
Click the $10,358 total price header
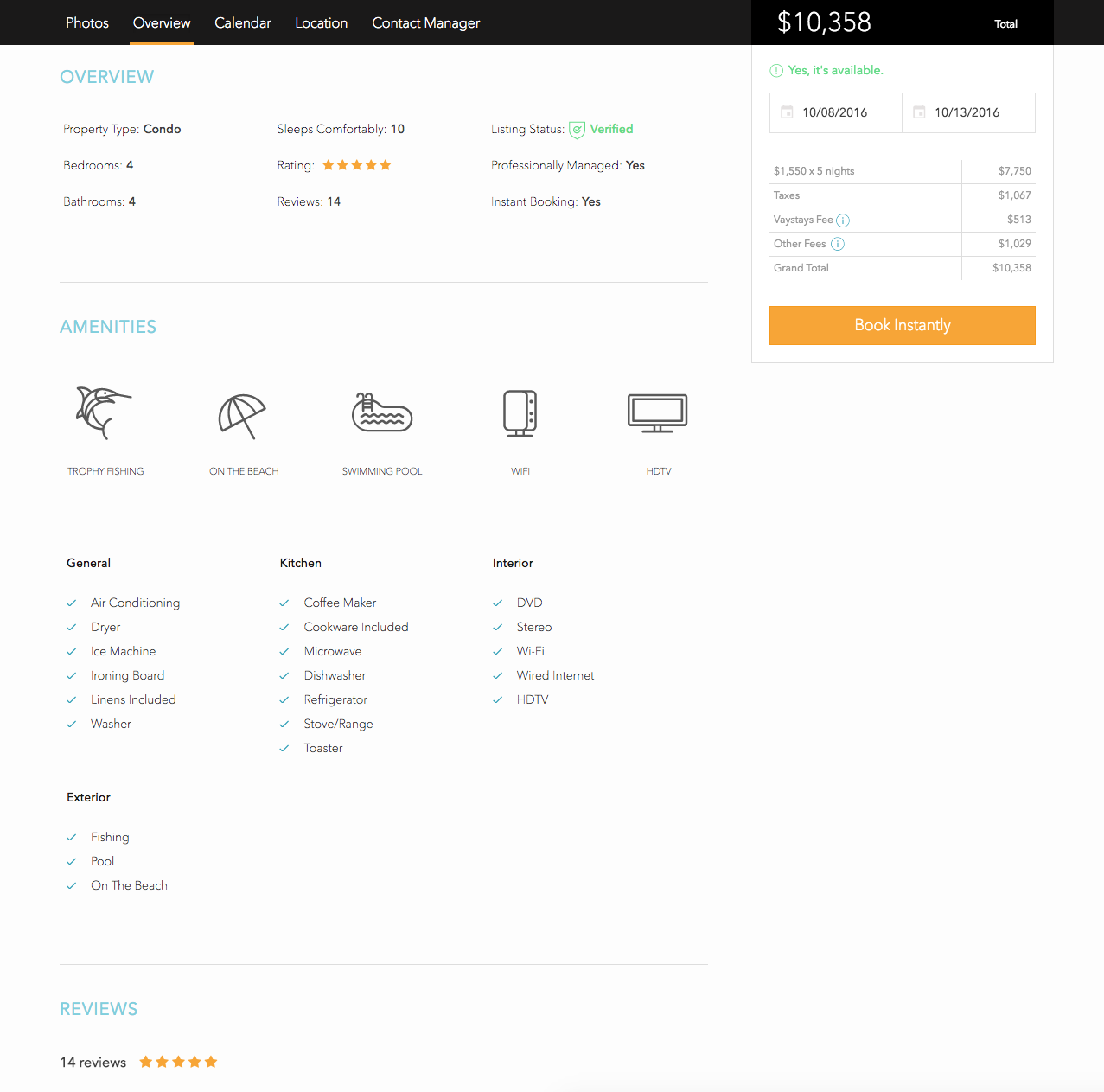(x=824, y=22)
